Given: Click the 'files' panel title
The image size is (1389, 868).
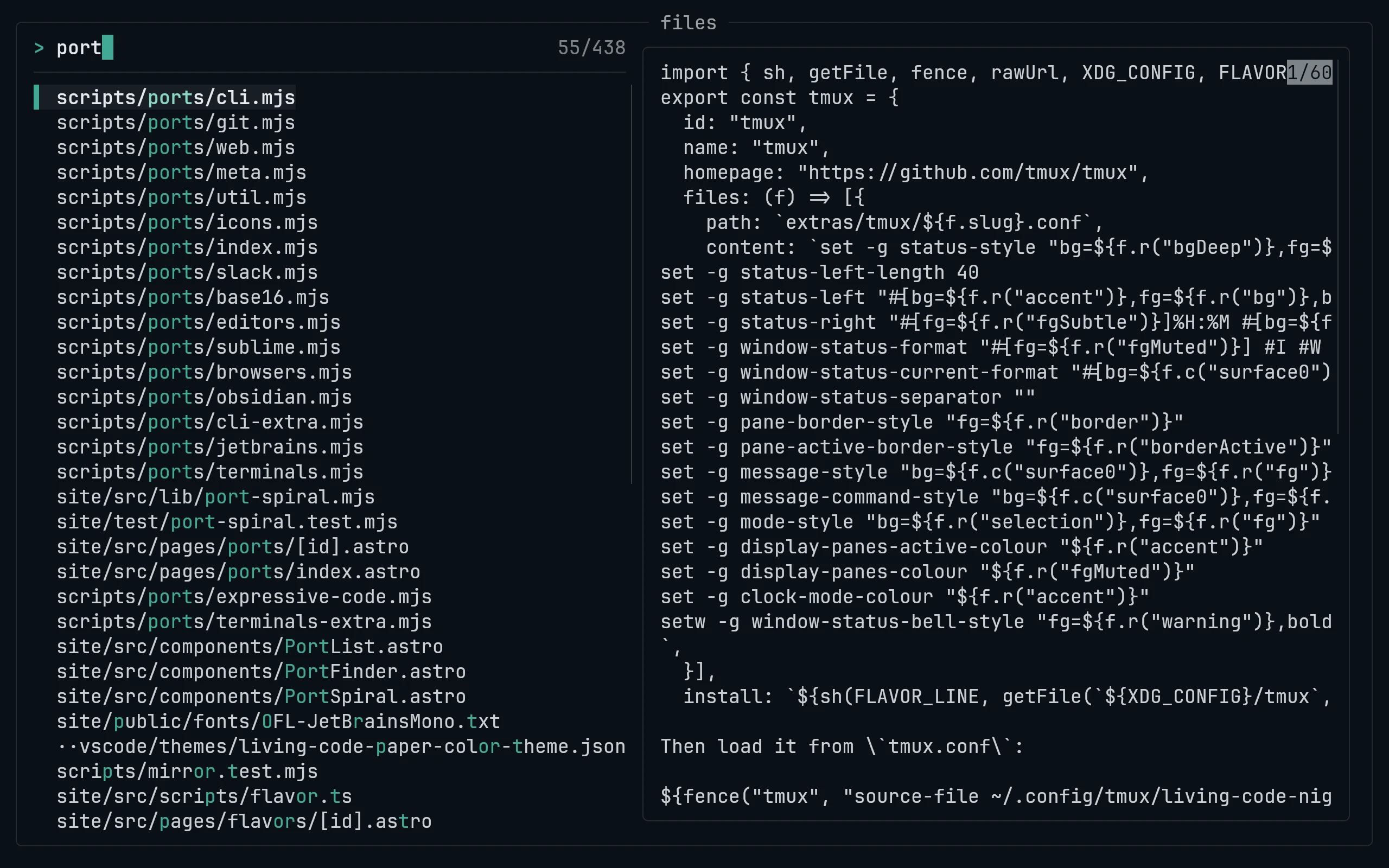Looking at the screenshot, I should (x=688, y=23).
